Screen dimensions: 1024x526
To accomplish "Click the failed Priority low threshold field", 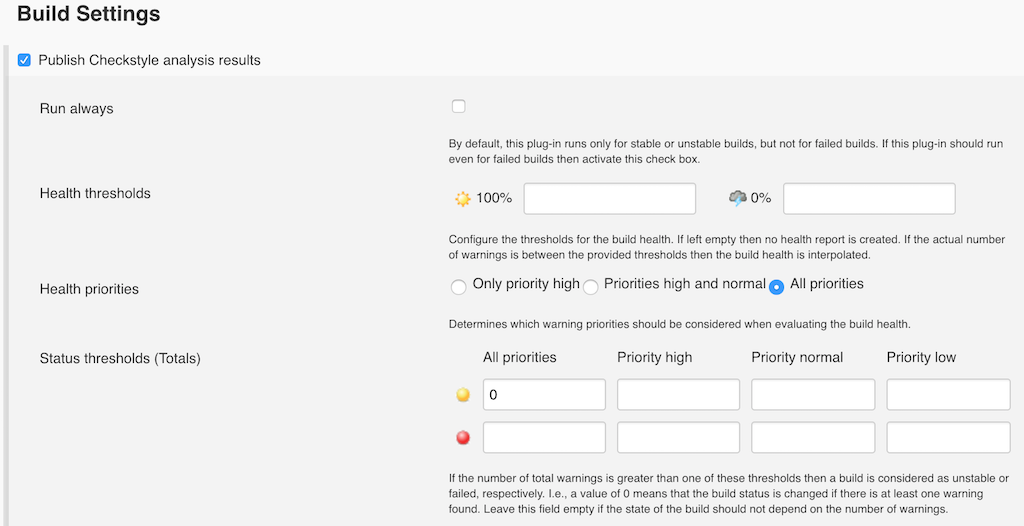I will click(x=948, y=437).
